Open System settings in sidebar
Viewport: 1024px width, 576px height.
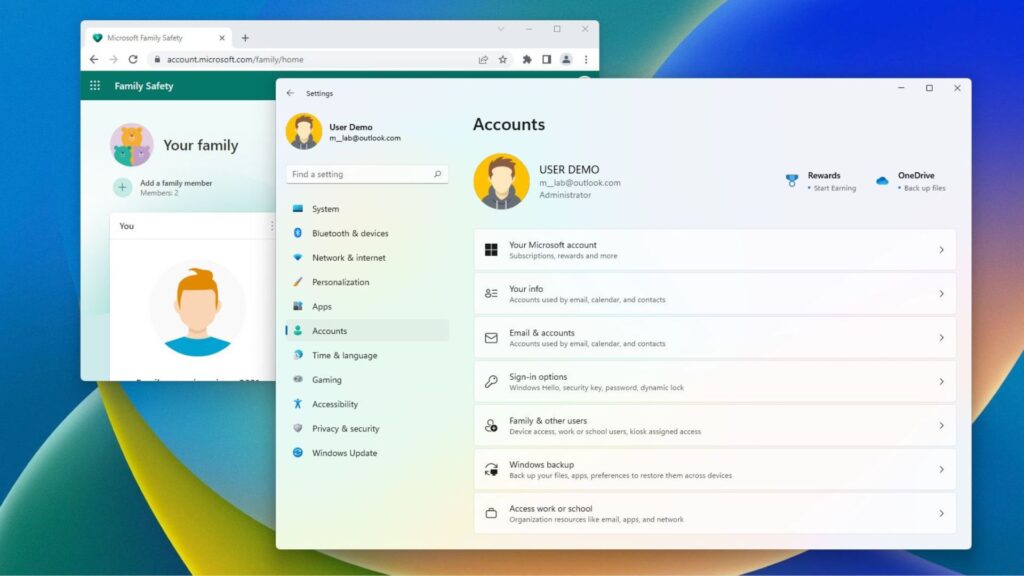(367, 209)
